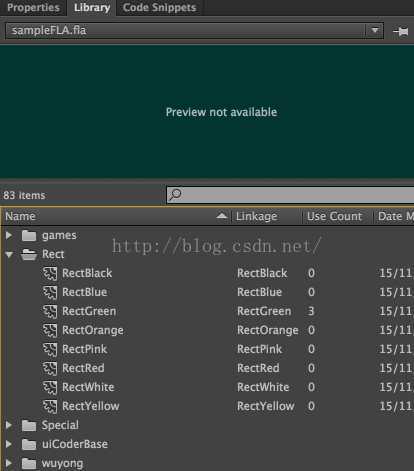Select the Special folder icon

[29, 425]
